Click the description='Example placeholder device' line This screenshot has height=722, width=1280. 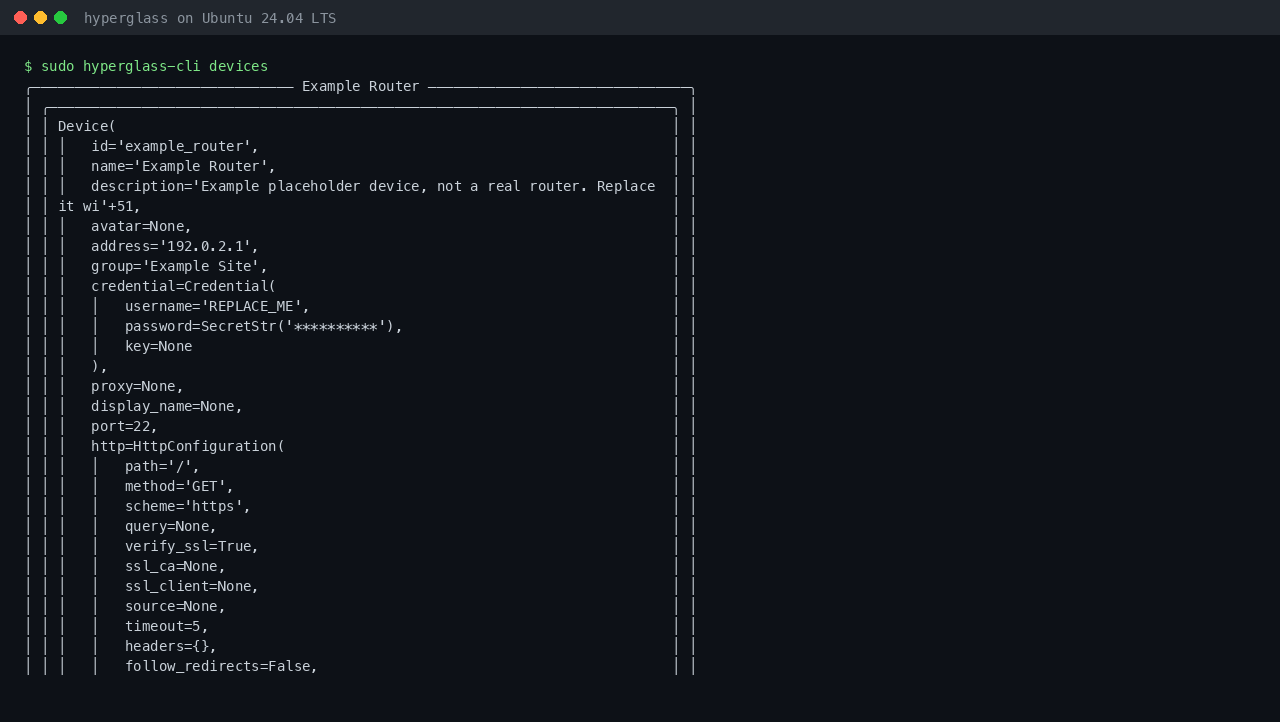coord(373,186)
